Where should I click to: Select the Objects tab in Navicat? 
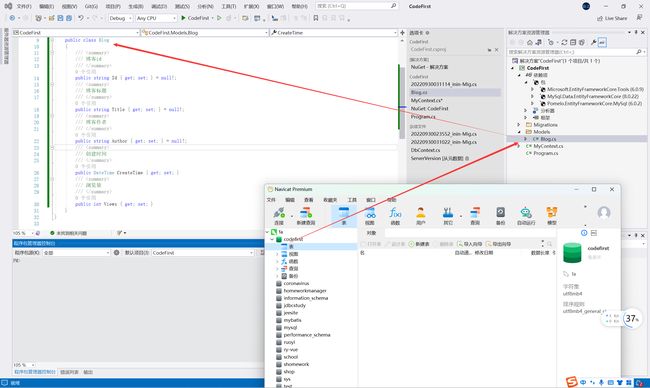pyautogui.click(x=371, y=233)
